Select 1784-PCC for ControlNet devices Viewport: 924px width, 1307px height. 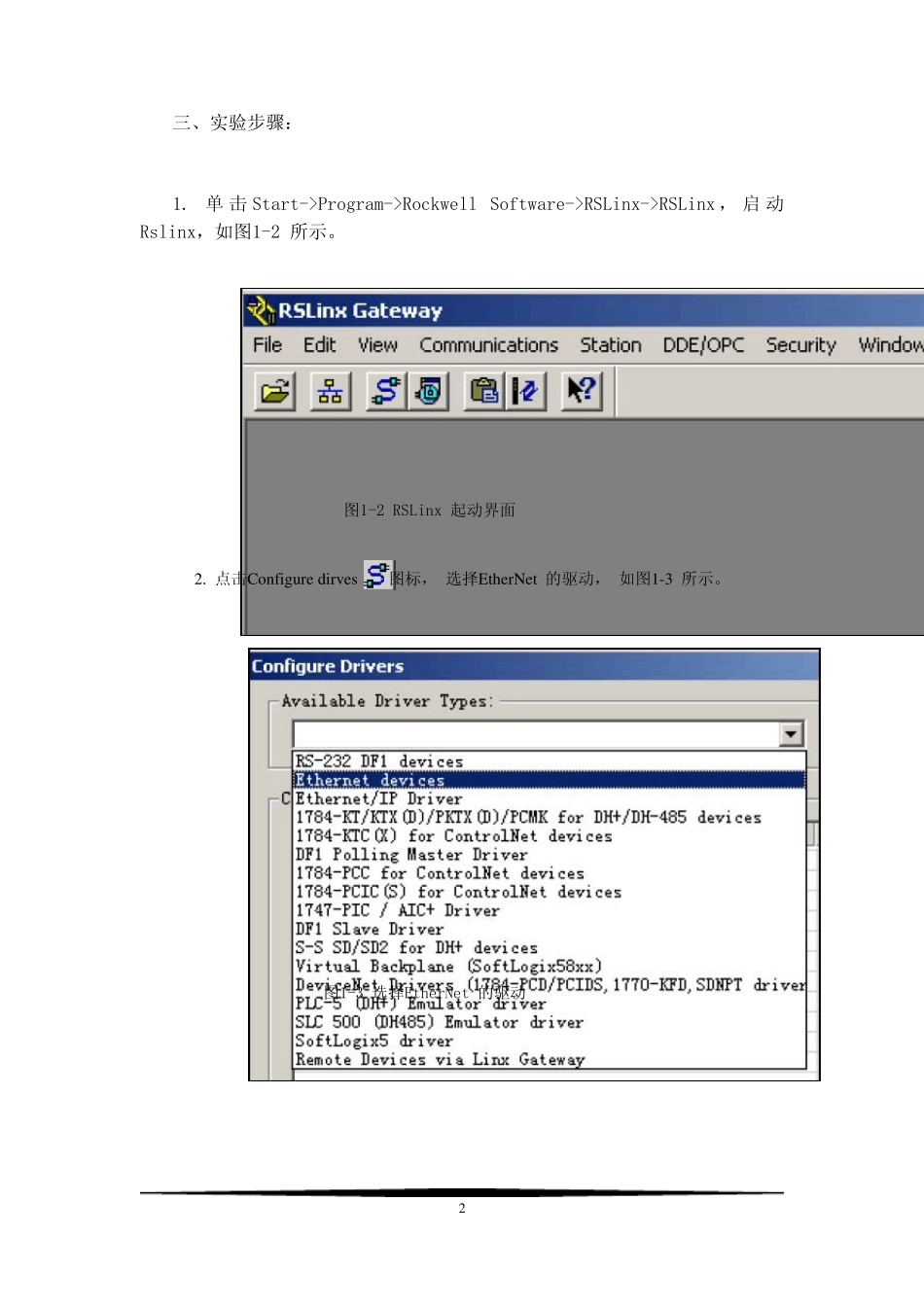click(550, 873)
